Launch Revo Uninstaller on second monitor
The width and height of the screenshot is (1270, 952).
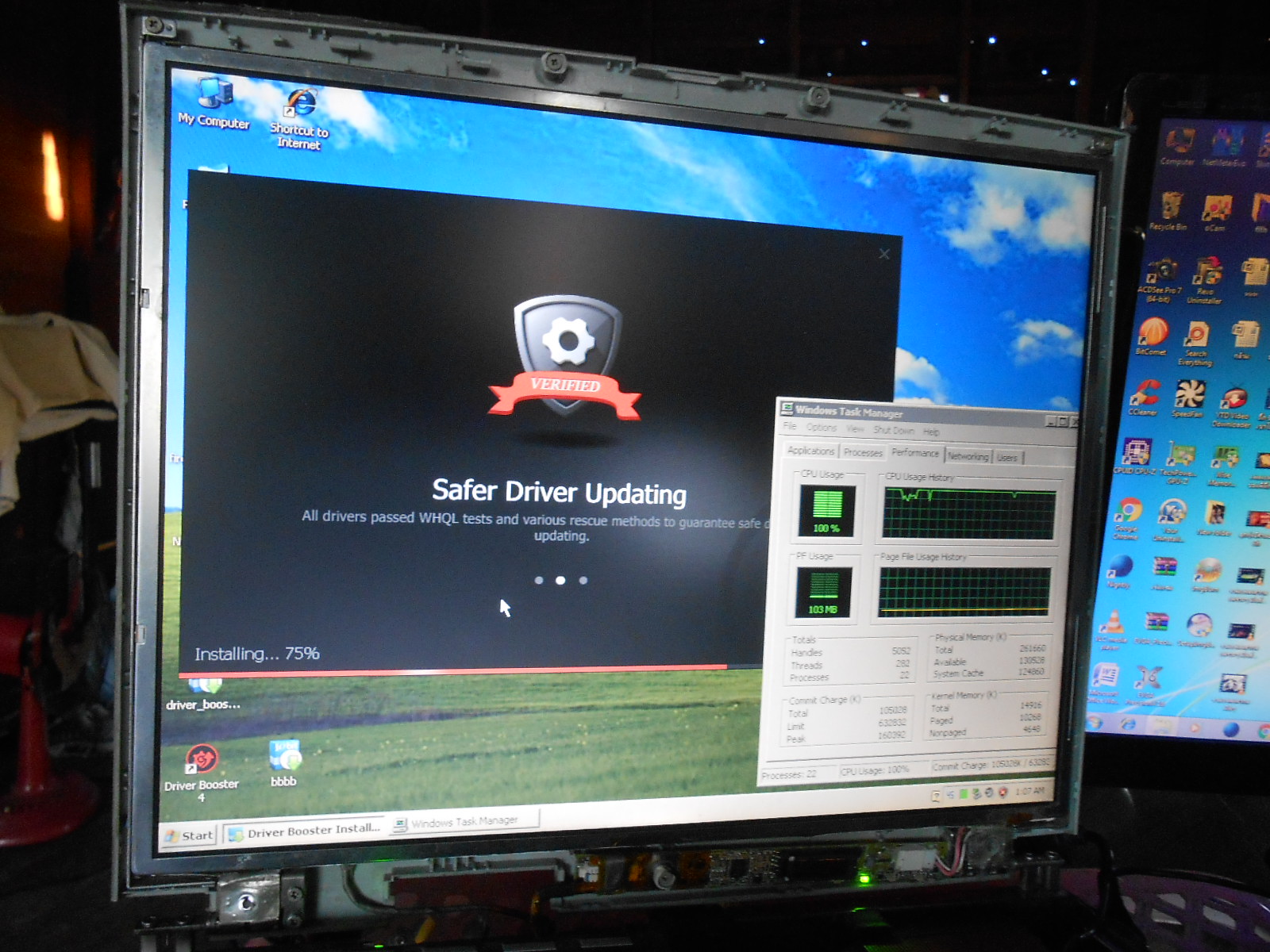tap(1205, 280)
